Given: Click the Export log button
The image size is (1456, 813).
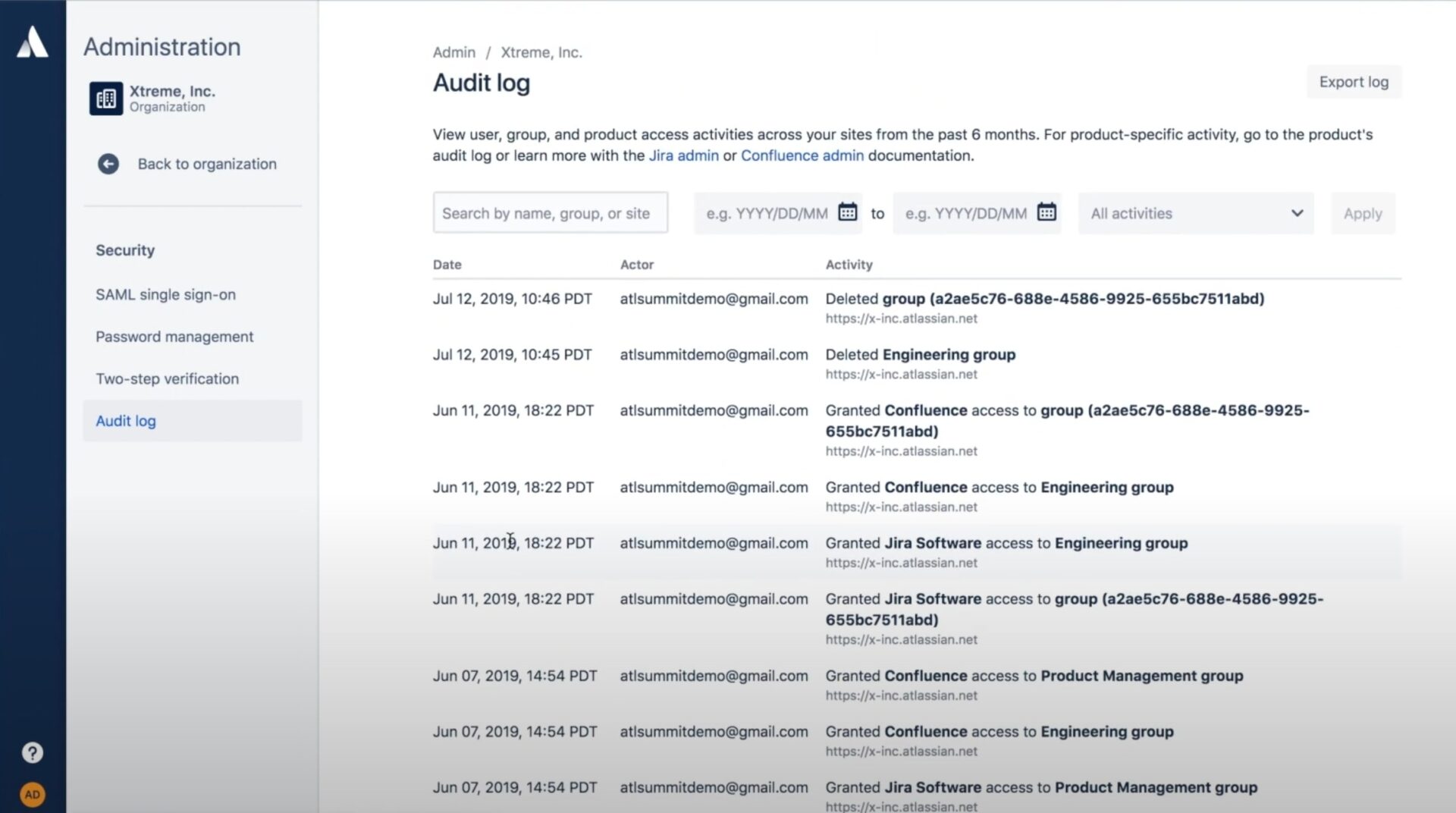Looking at the screenshot, I should [x=1354, y=82].
